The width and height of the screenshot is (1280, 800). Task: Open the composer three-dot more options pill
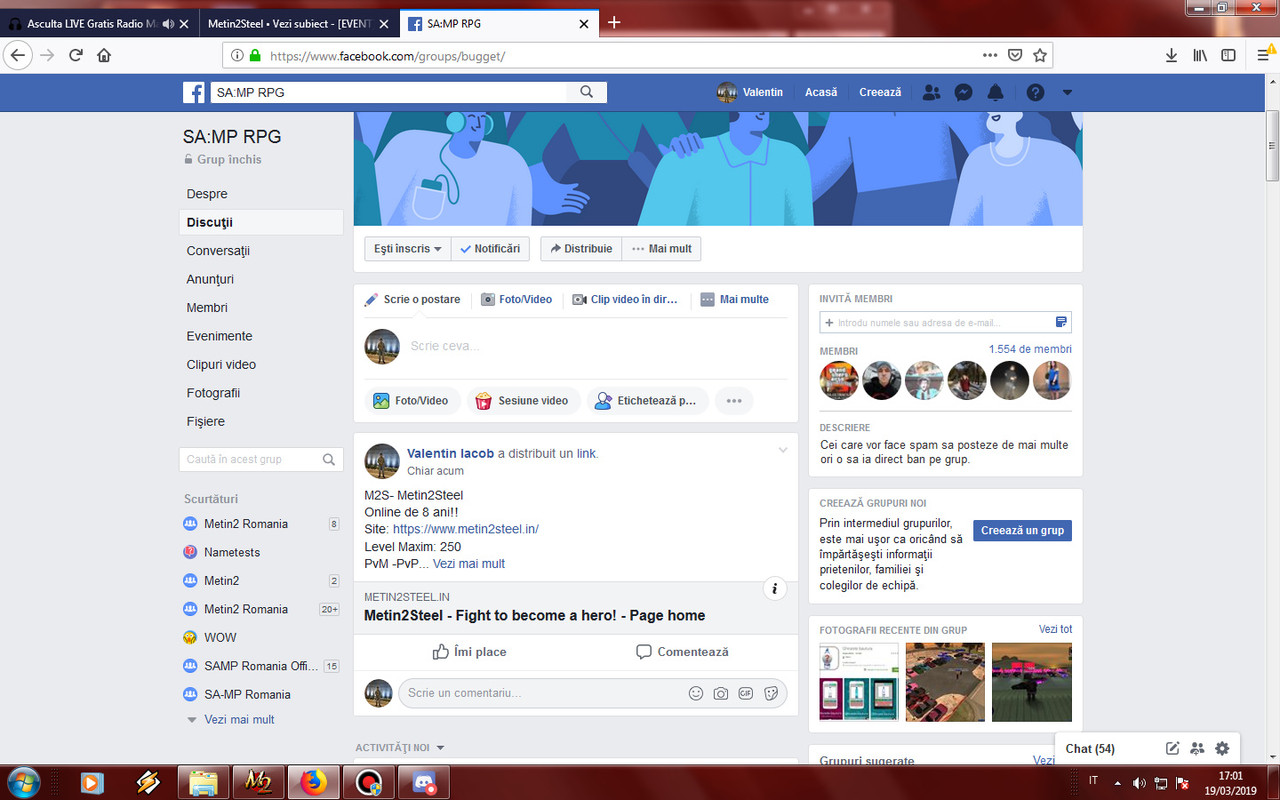coord(734,401)
